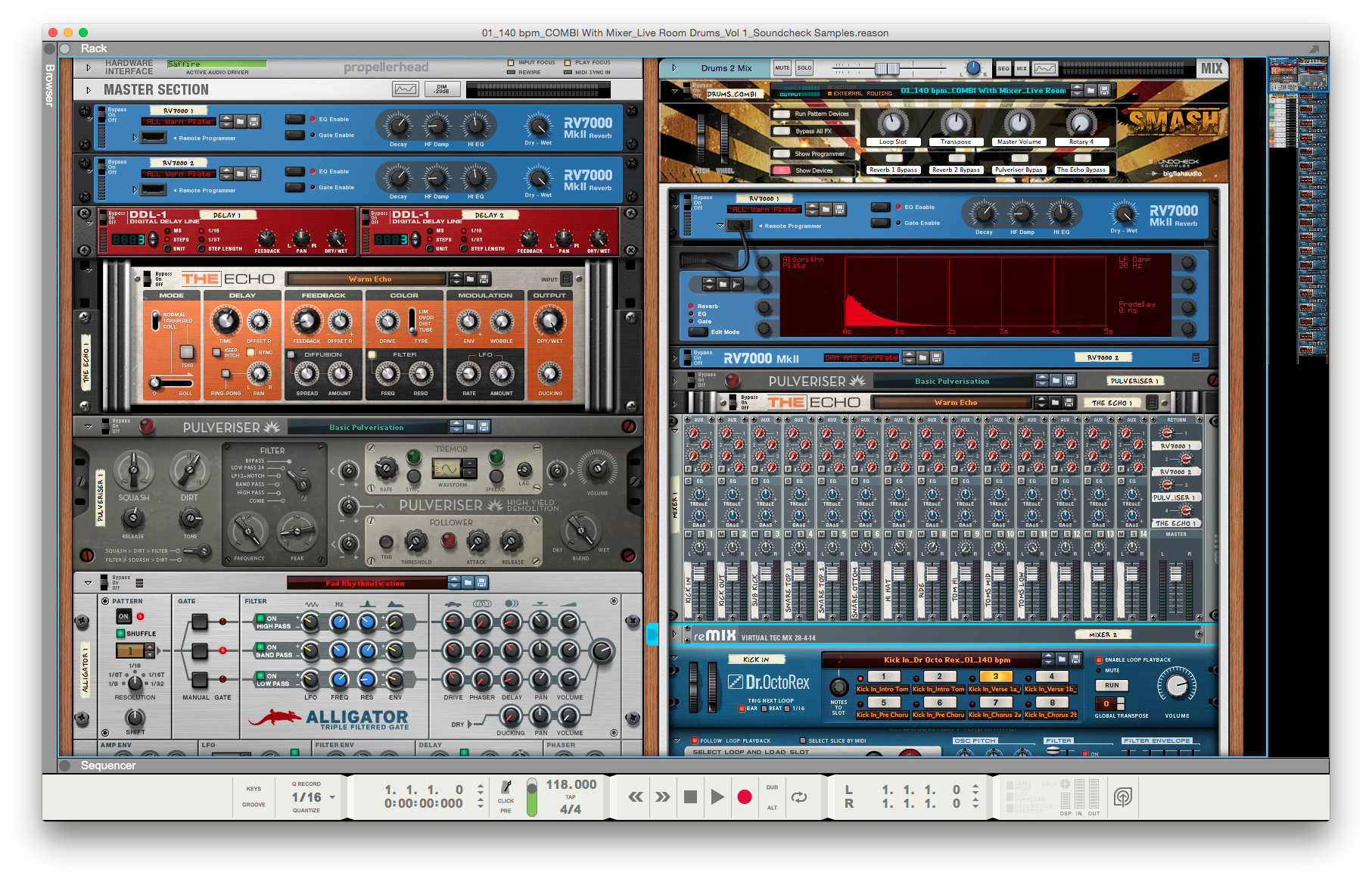Save patch on left RV7000 2
This screenshot has width=1372, height=882.
click(254, 173)
